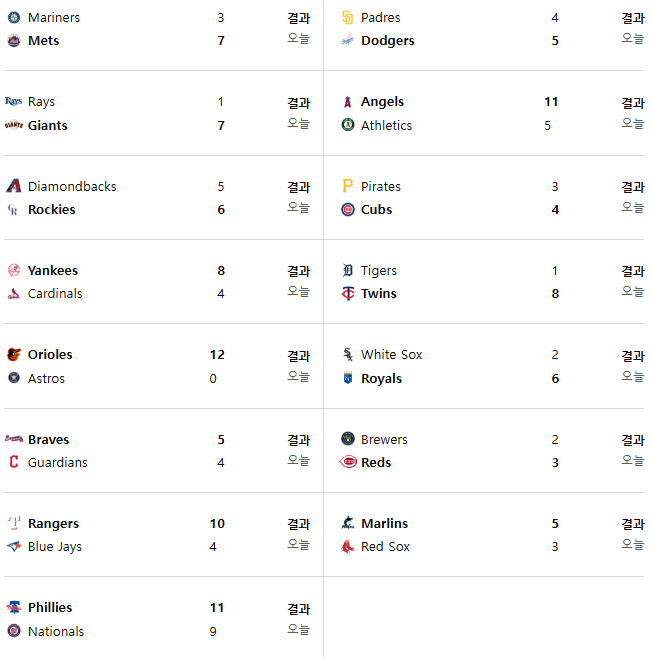Click the Giants team logo
The image size is (652, 657).
pyautogui.click(x=14, y=125)
